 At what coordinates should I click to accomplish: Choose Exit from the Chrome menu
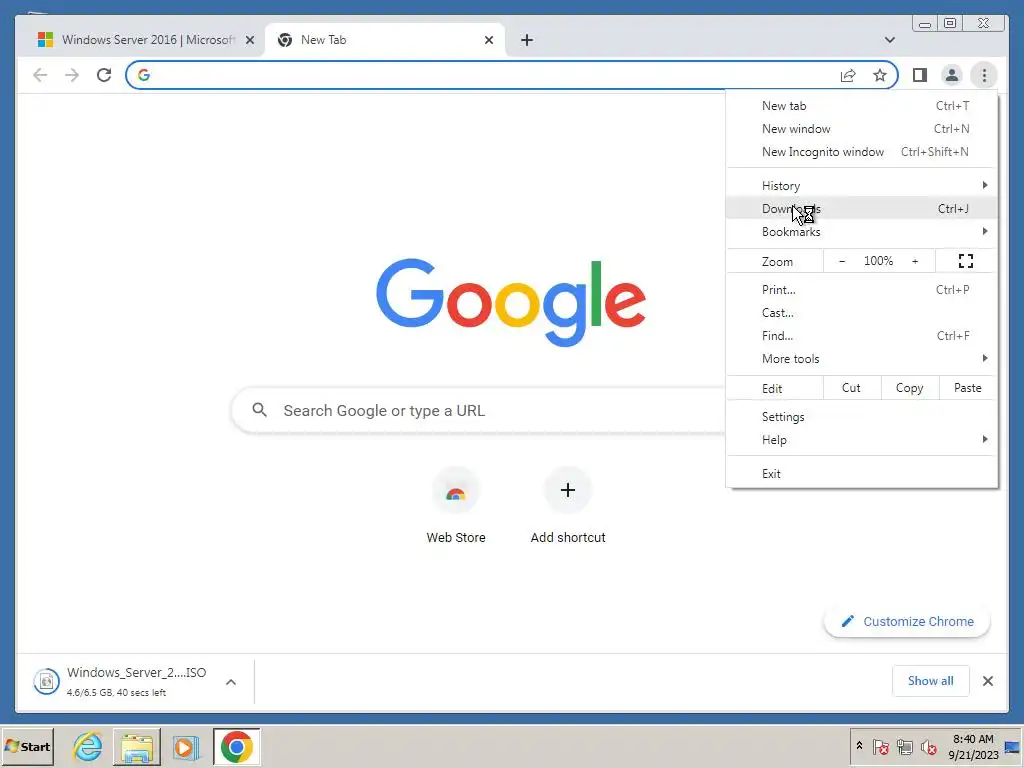pyautogui.click(x=862, y=473)
